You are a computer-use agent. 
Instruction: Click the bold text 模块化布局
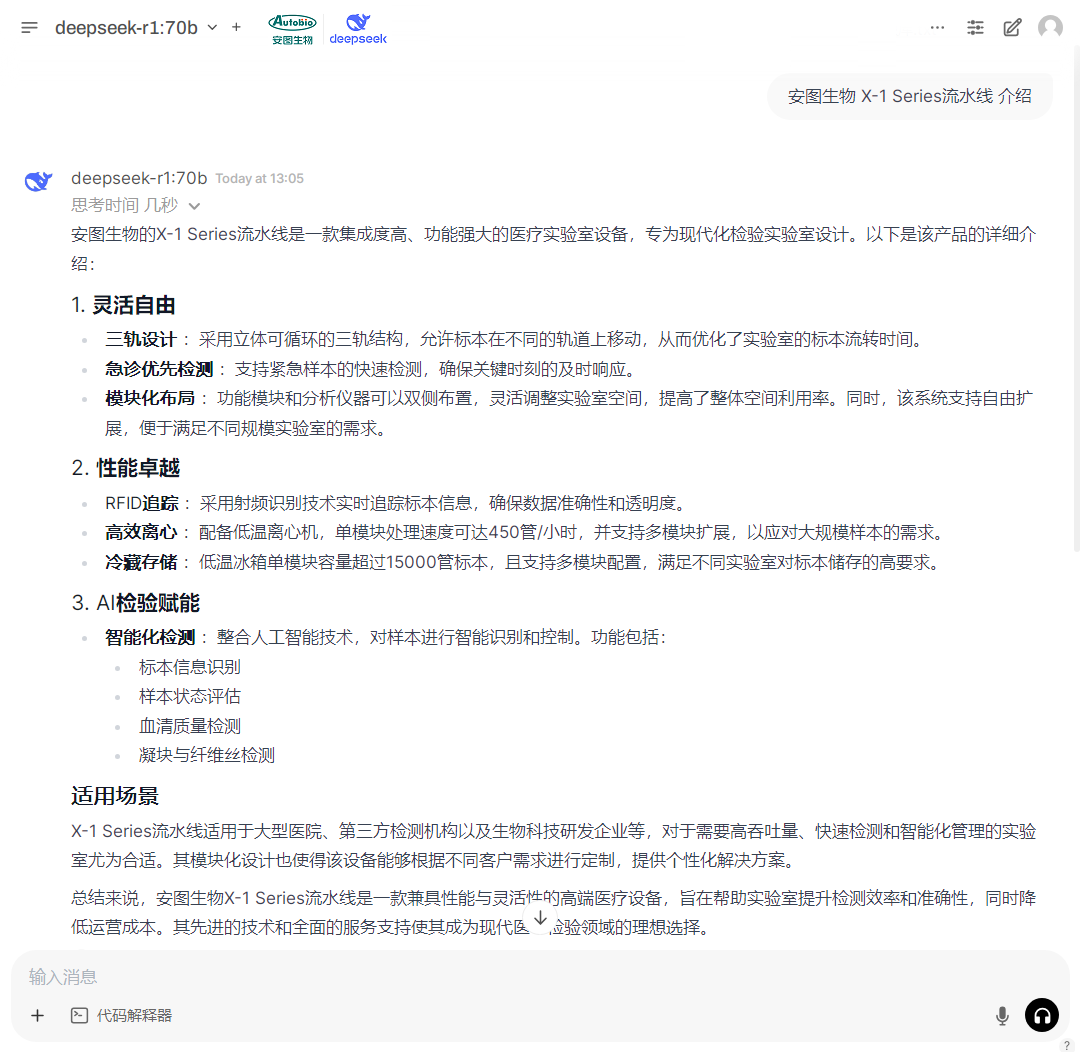point(149,399)
